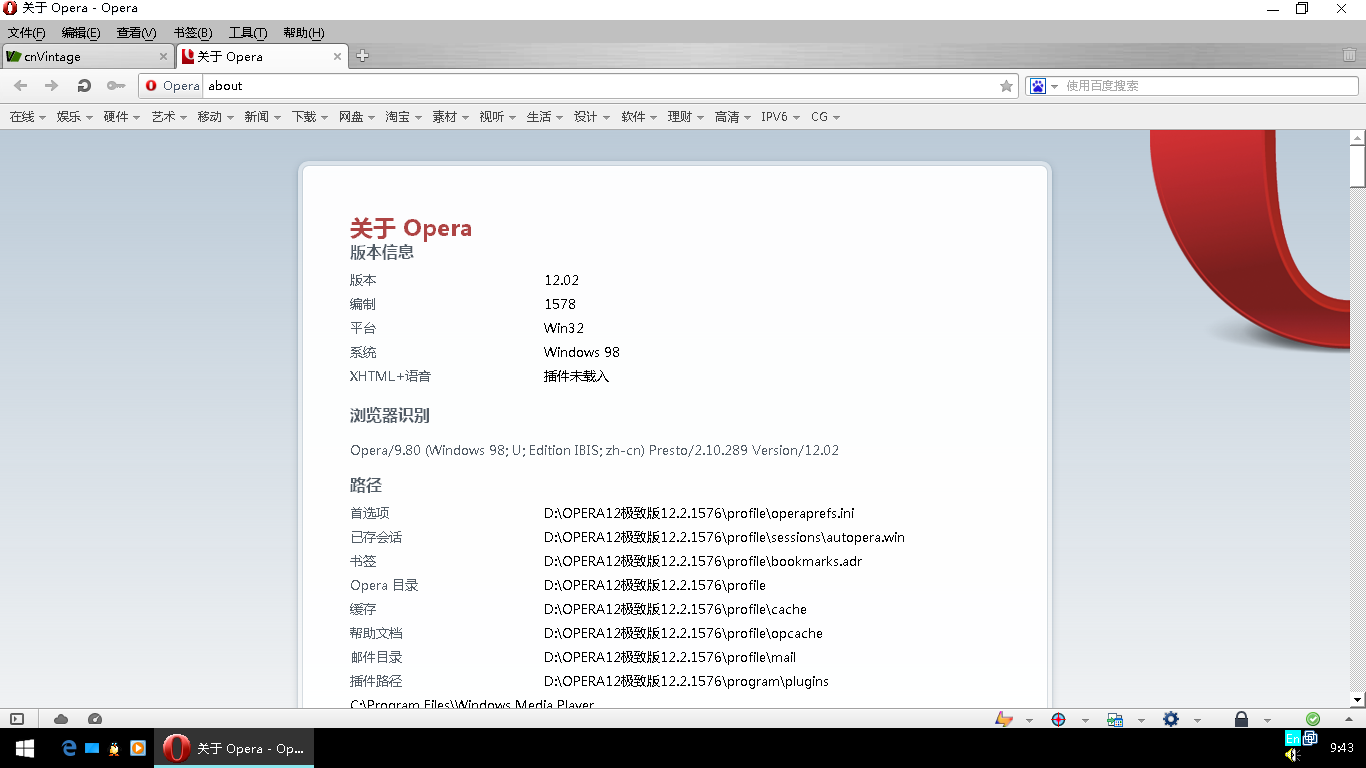This screenshot has width=1366, height=768.
Task: Click the windows calendar status bar icon
Action: [1115, 719]
